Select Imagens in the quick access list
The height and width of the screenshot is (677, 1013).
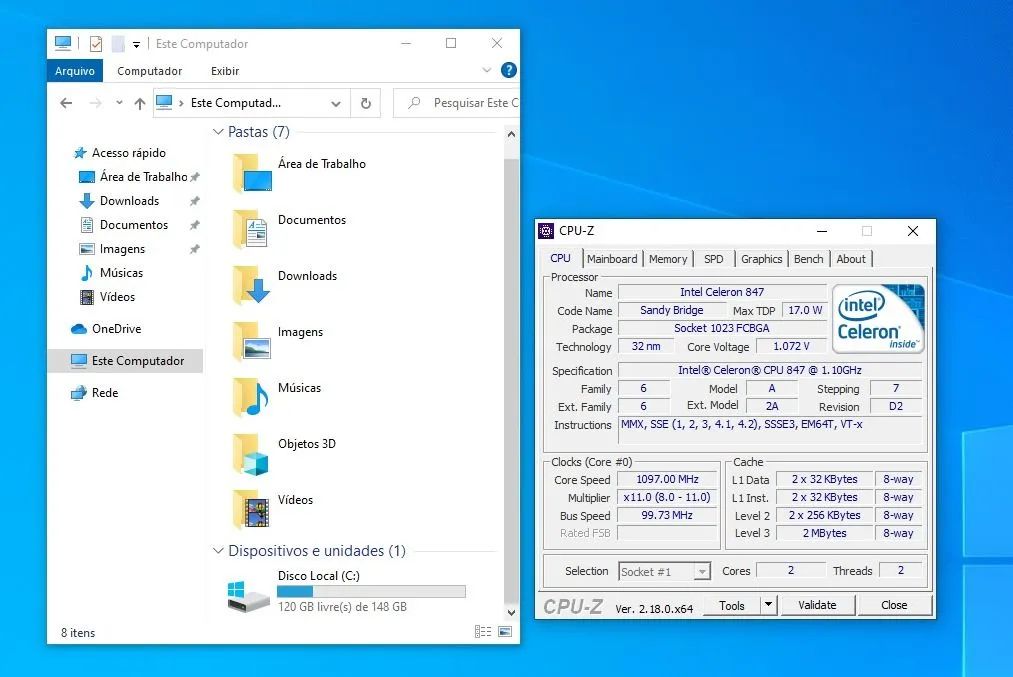[x=122, y=249]
